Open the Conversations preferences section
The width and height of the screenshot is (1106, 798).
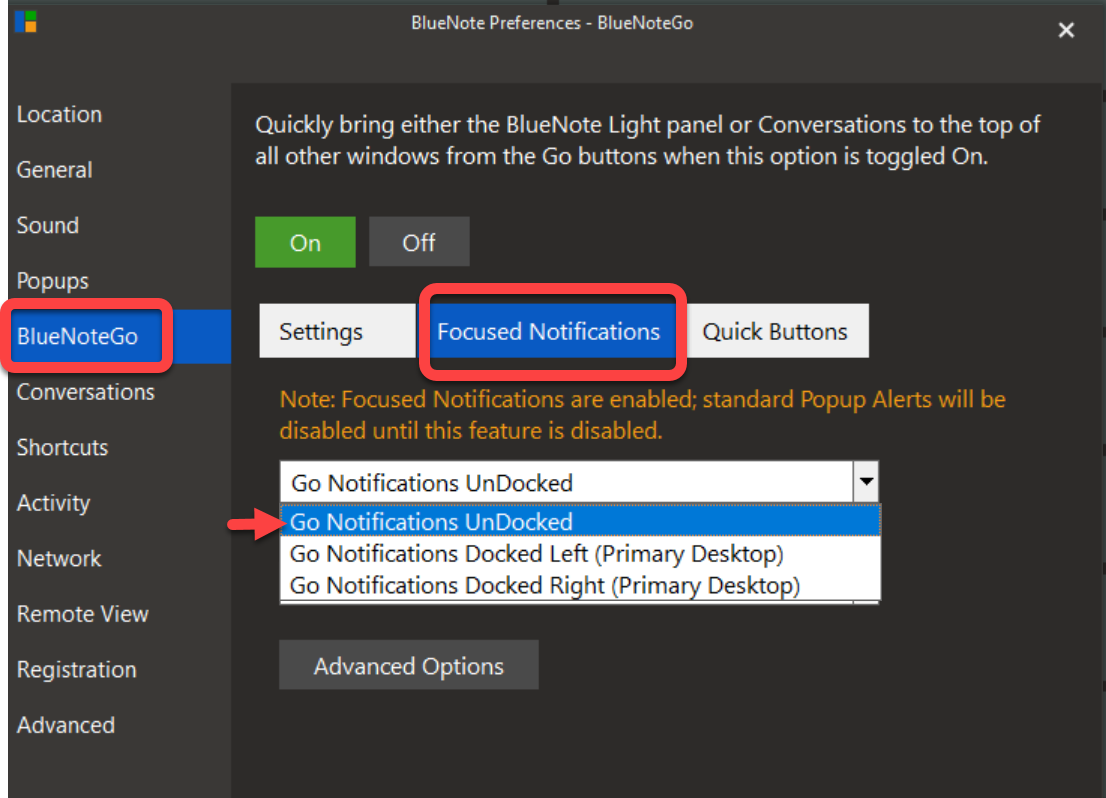pos(85,392)
